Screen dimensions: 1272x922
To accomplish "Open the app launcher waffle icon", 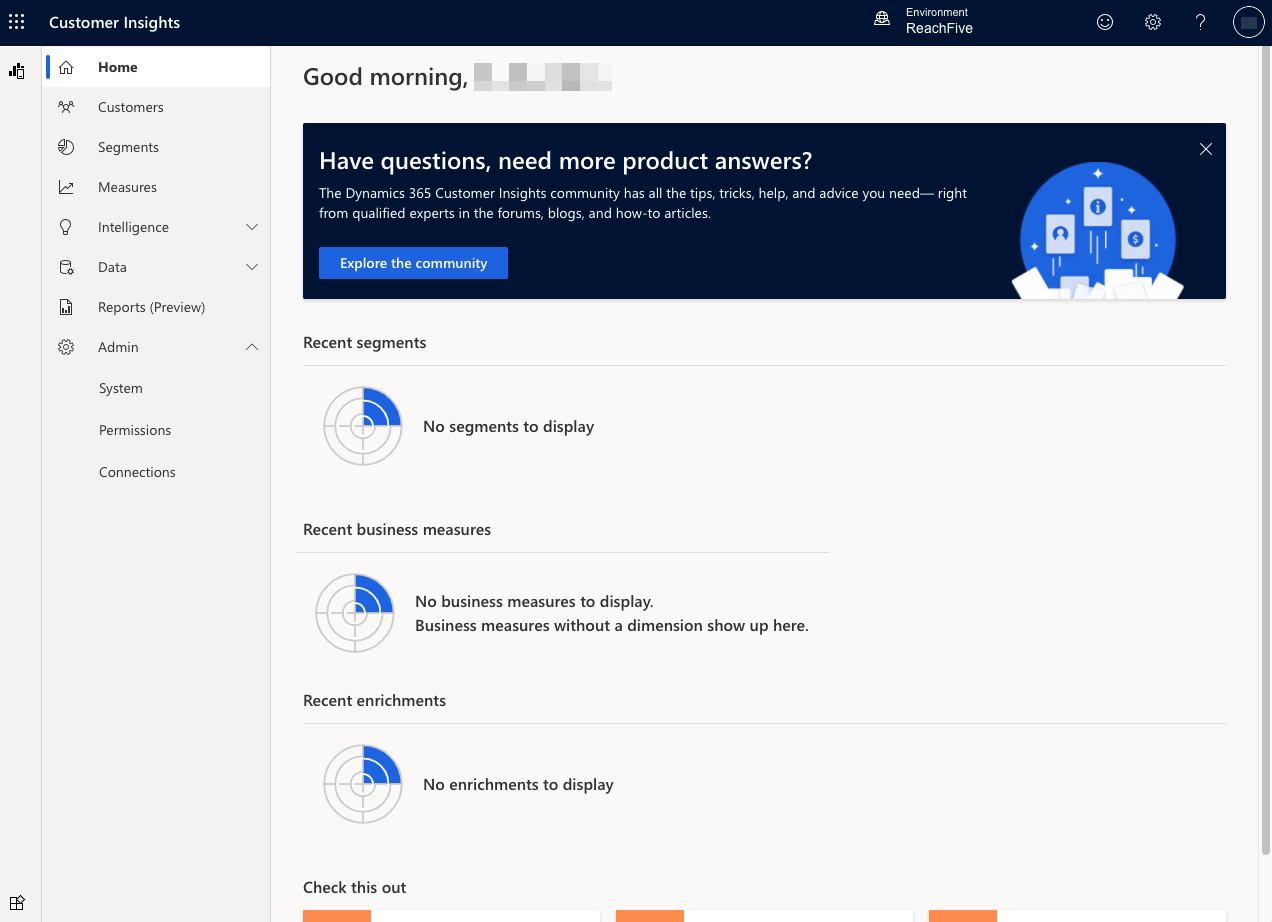I will 16,22.
